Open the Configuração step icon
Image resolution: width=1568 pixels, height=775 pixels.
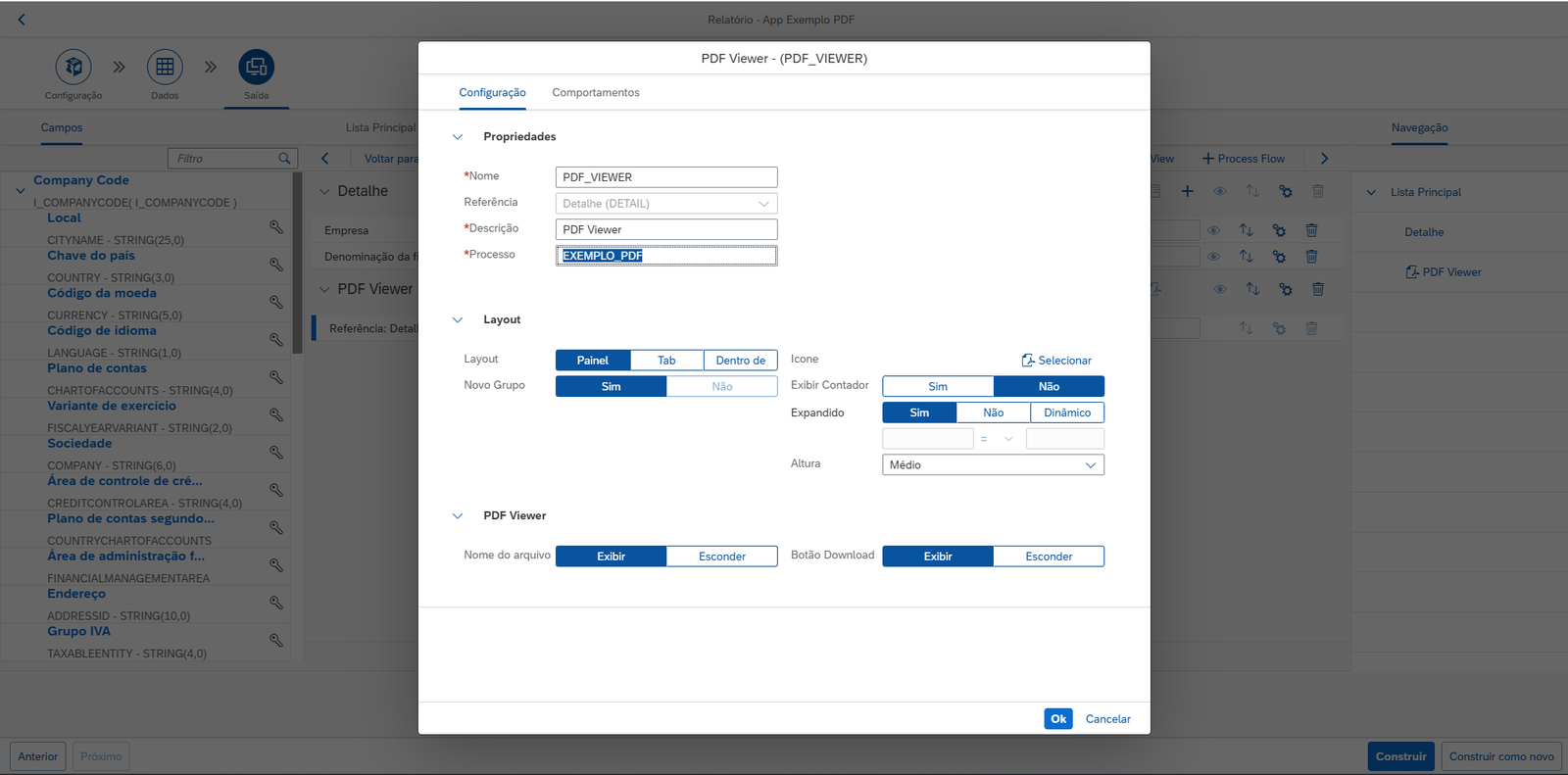click(73, 67)
